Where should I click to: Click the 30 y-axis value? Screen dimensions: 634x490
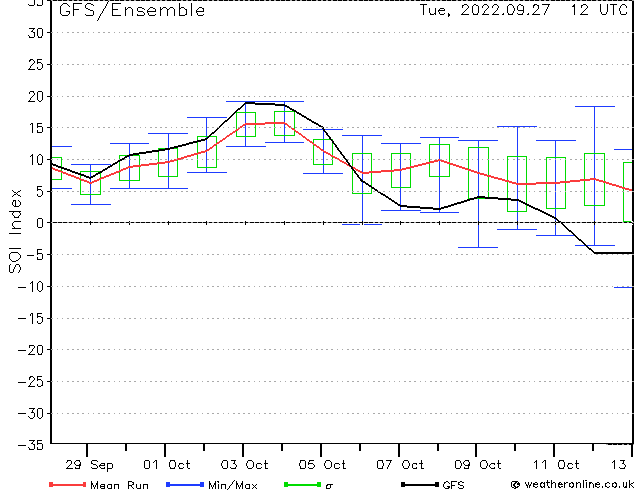click(36, 33)
